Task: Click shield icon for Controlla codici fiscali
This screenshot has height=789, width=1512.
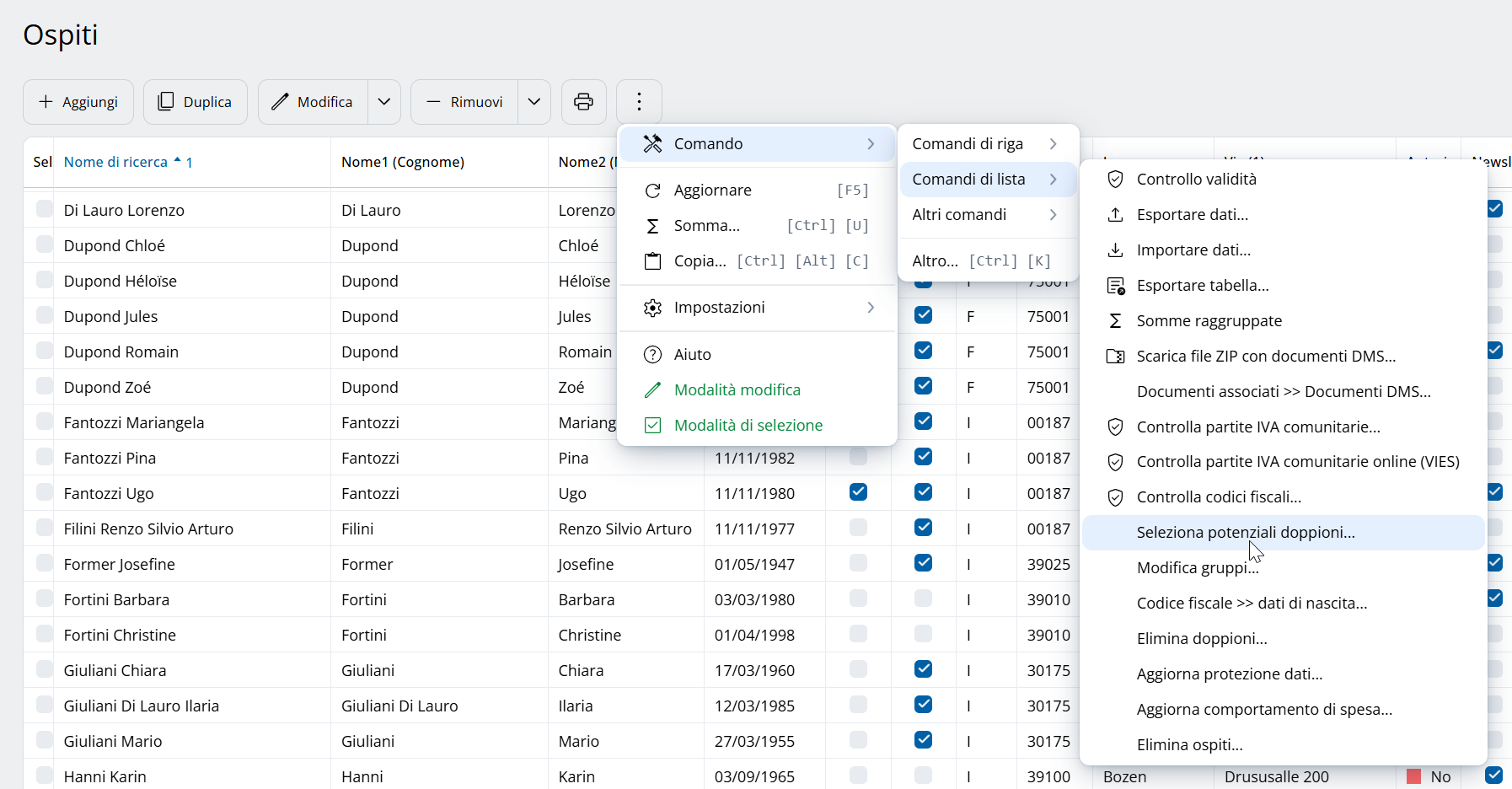Action: [1115, 497]
